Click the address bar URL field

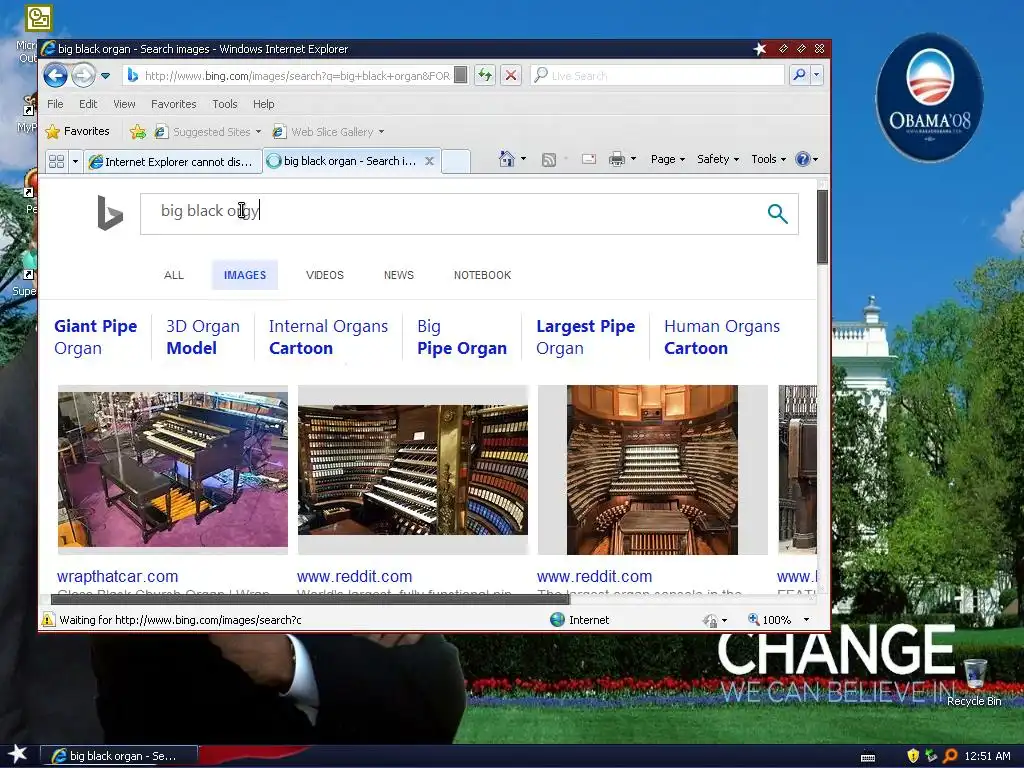(296, 76)
